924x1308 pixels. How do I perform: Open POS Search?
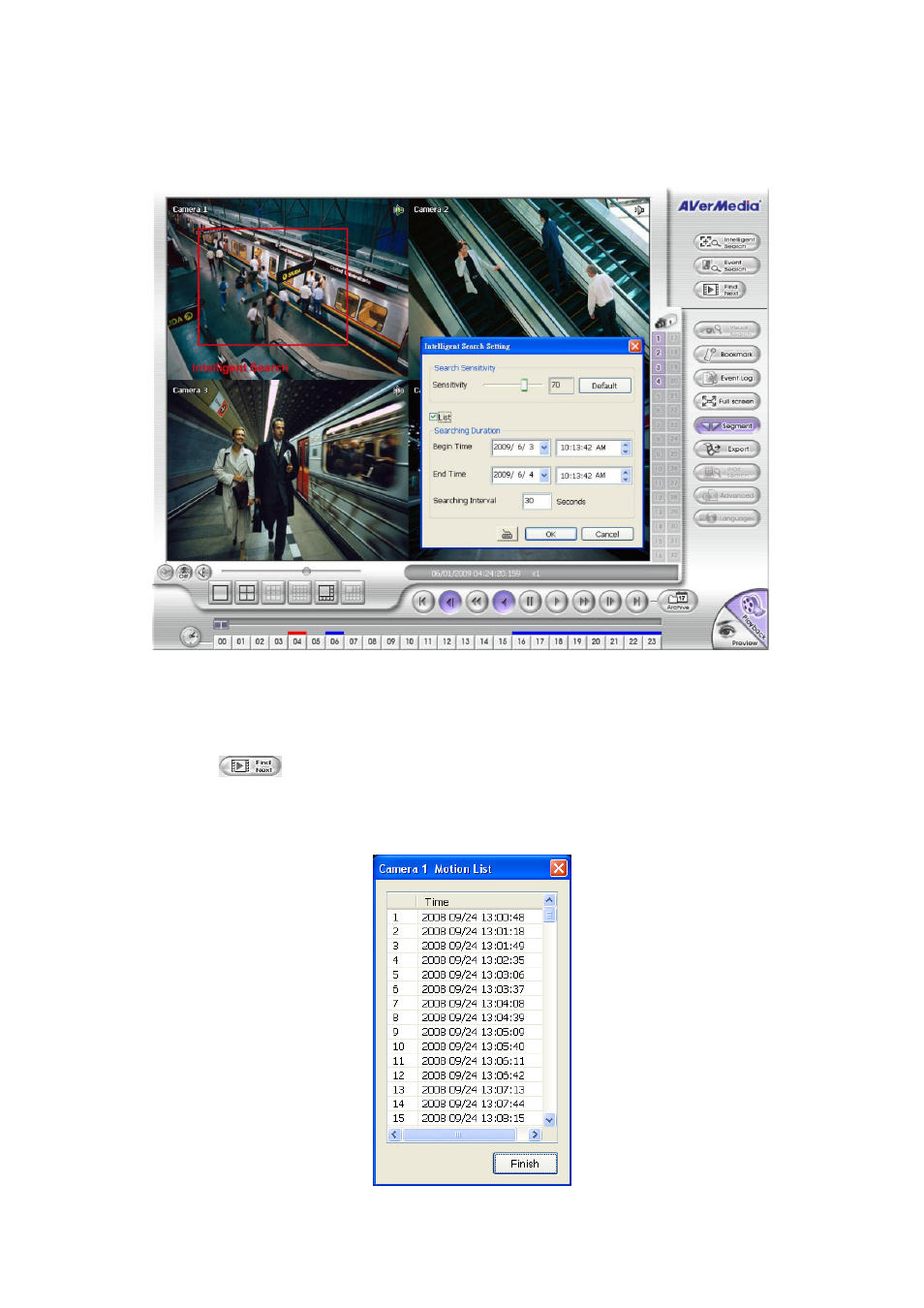pyautogui.click(x=727, y=472)
